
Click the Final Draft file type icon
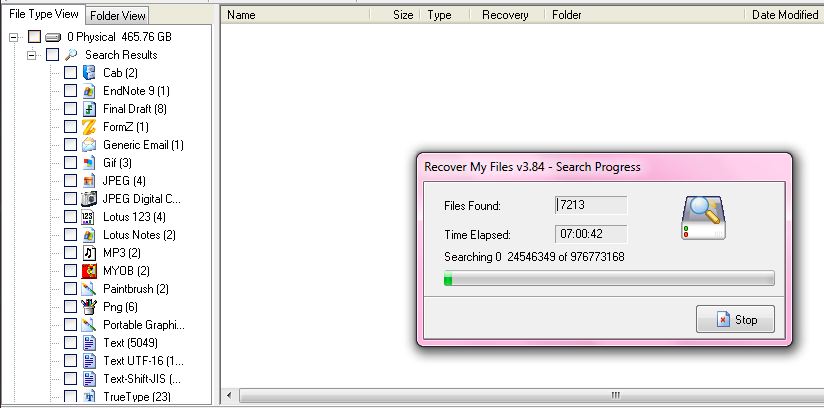click(89, 109)
